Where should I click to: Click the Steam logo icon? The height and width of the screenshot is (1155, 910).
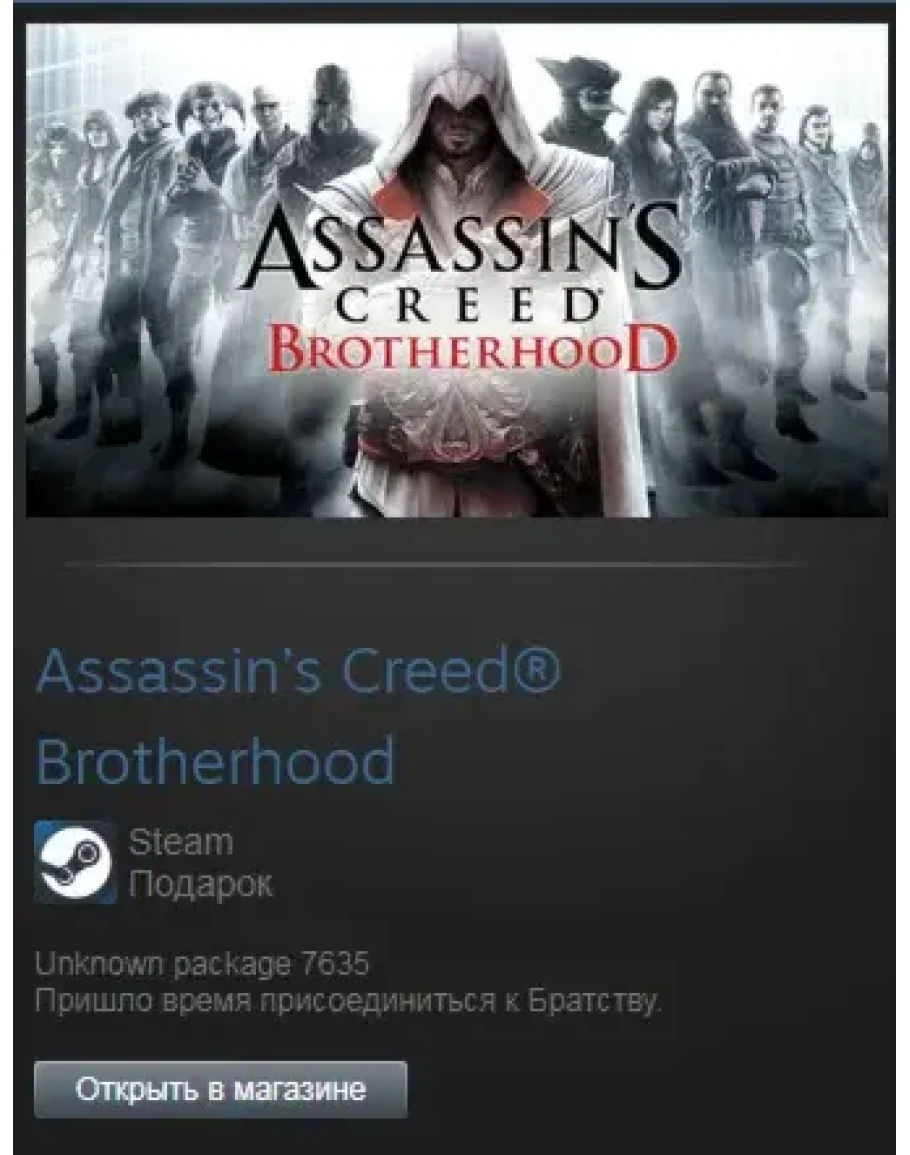(x=75, y=863)
